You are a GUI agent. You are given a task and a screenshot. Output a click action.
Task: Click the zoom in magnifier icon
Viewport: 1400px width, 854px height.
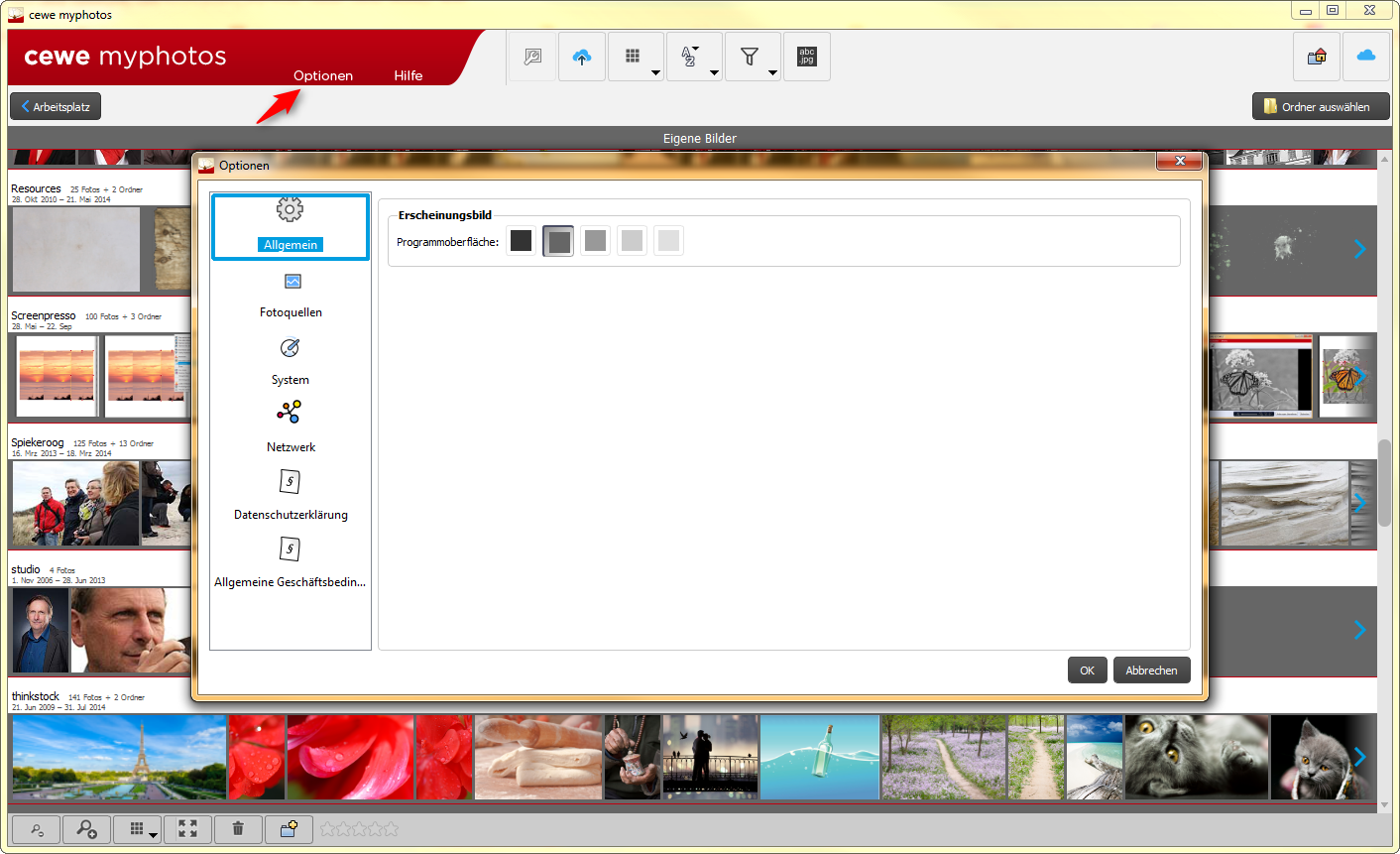[x=86, y=829]
